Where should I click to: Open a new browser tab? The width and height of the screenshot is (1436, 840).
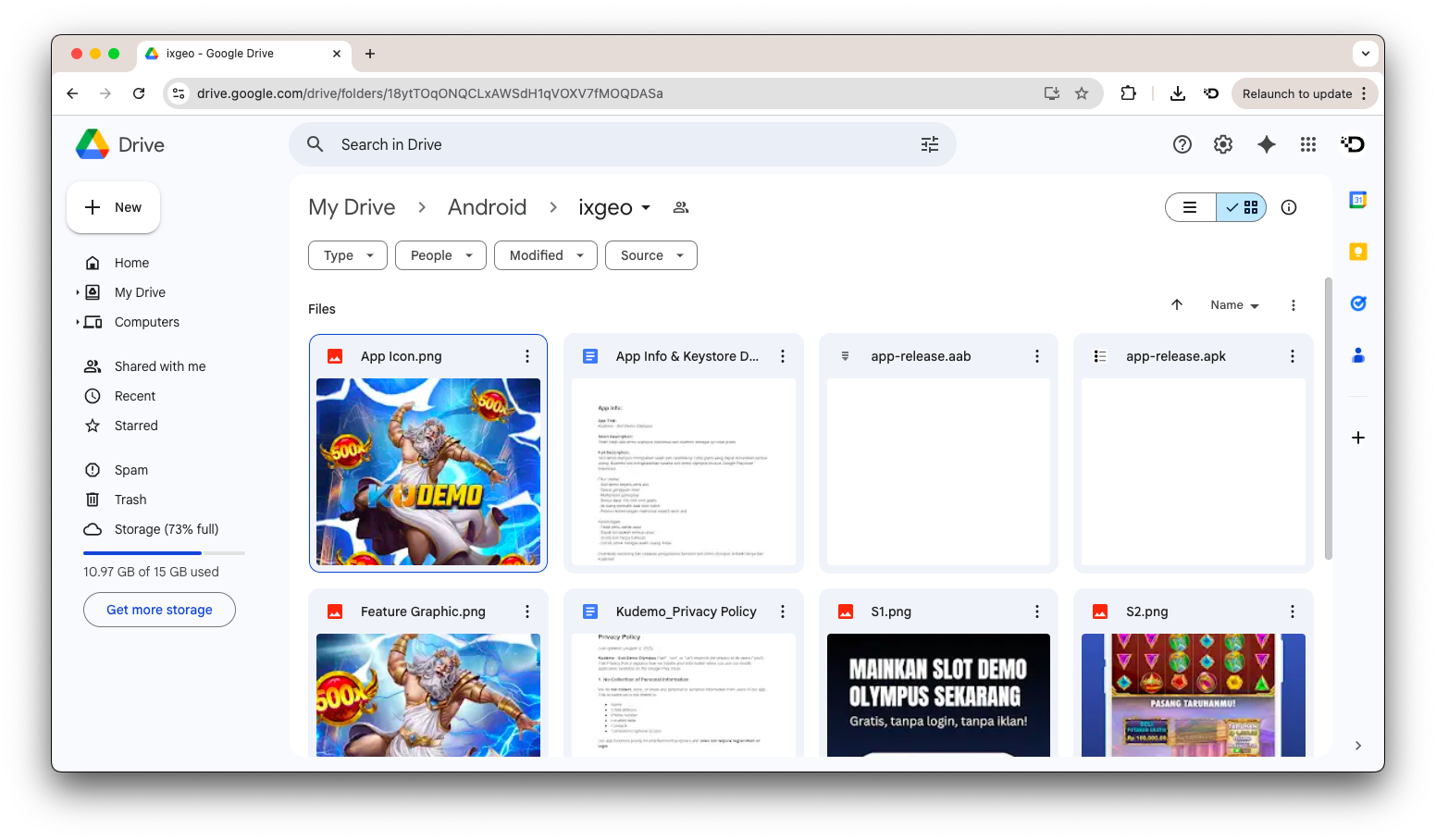370,54
